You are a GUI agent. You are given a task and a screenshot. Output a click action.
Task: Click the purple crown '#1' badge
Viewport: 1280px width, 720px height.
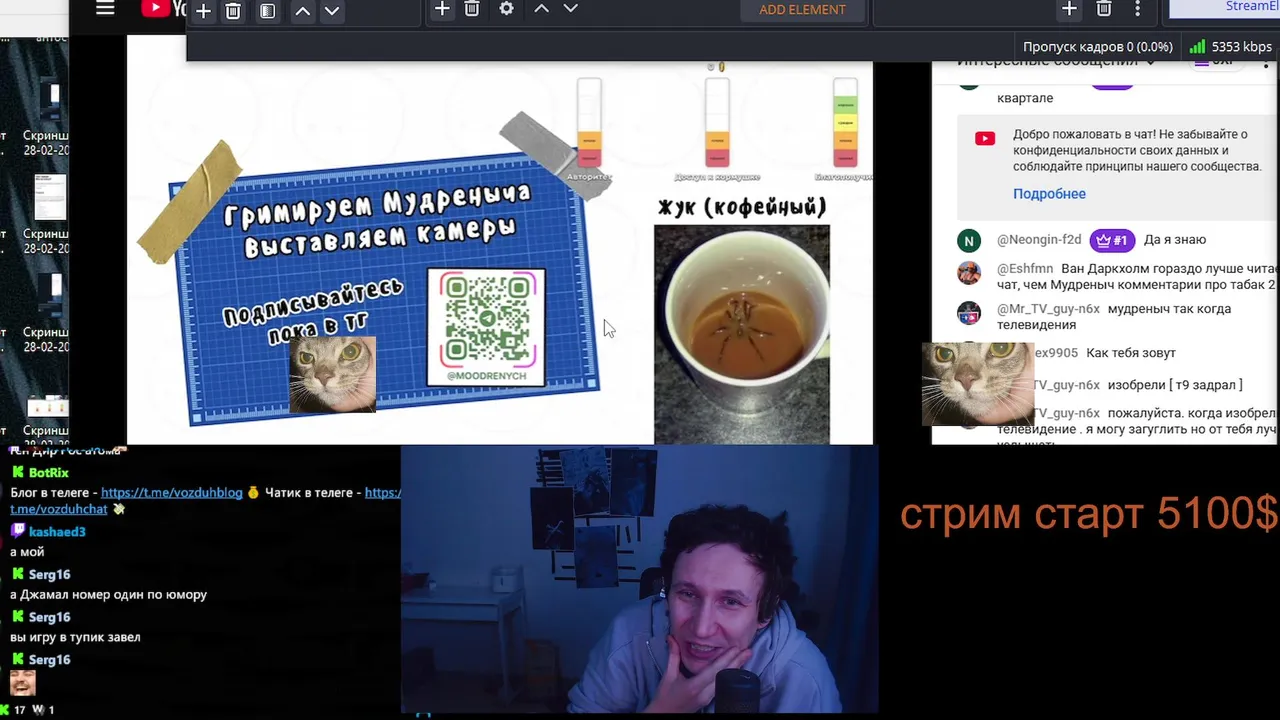point(1111,240)
